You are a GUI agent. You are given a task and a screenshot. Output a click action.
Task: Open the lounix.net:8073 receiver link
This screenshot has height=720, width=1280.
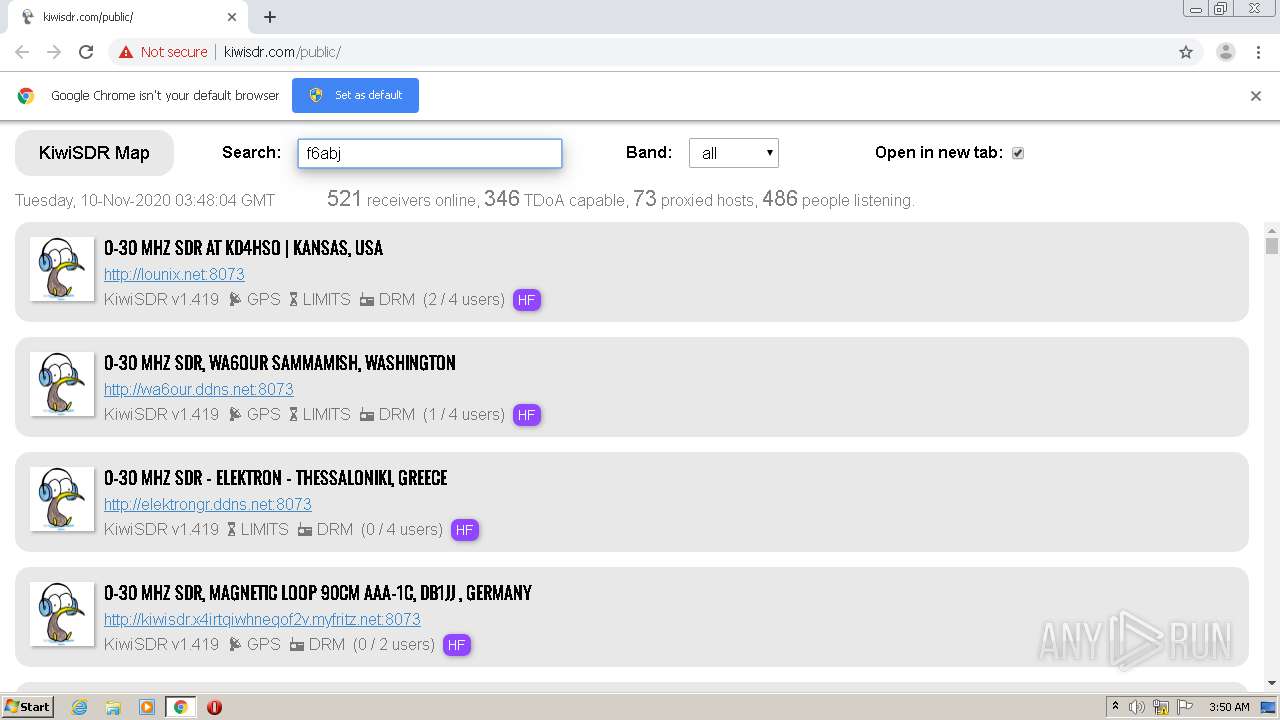[x=174, y=274]
